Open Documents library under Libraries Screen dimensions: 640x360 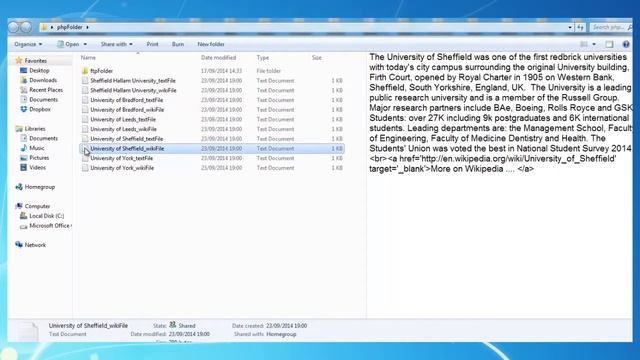(43, 138)
